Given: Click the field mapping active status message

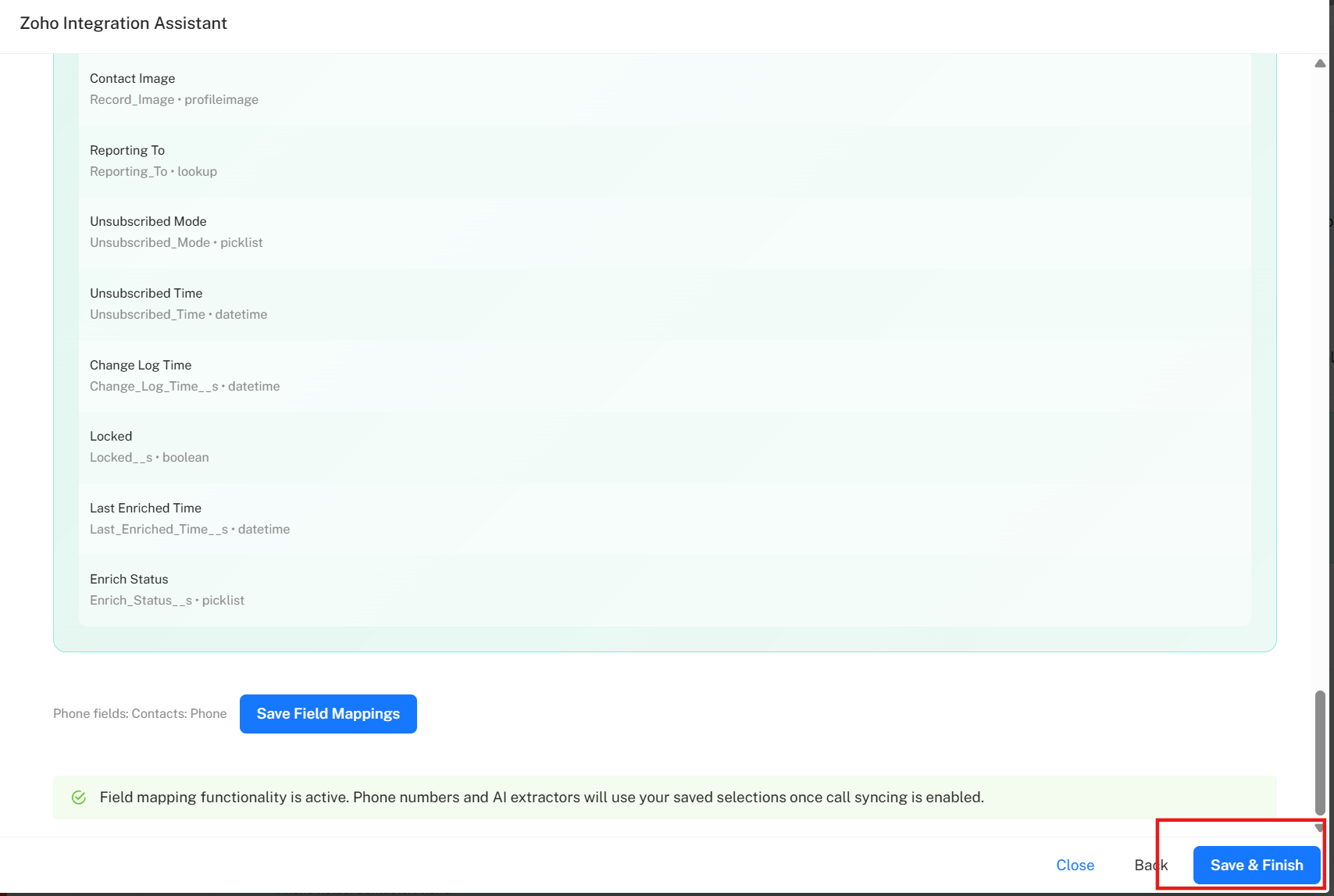Looking at the screenshot, I should pos(541,798).
